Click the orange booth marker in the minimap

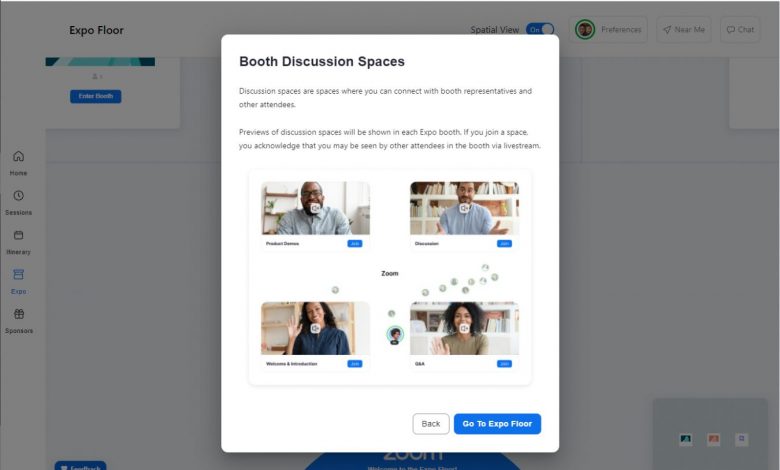pos(713,439)
